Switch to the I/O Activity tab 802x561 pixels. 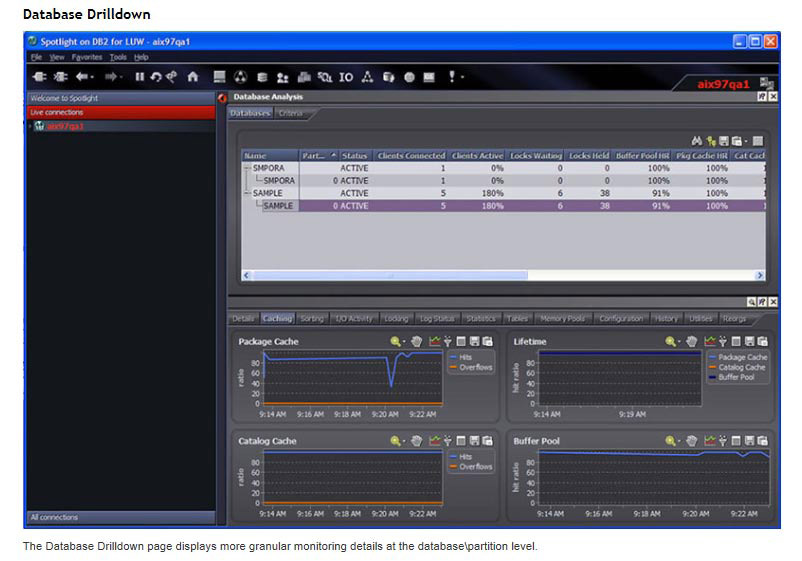click(x=354, y=318)
